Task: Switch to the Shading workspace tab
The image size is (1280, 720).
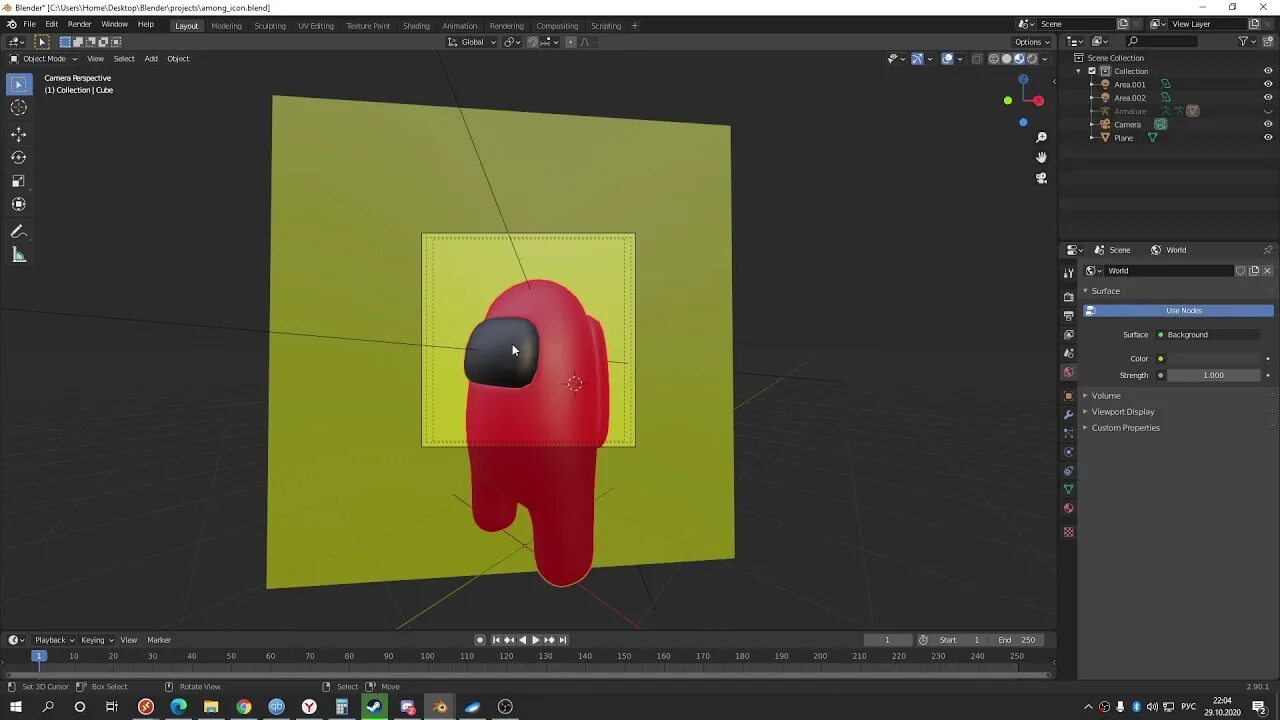Action: click(416, 26)
